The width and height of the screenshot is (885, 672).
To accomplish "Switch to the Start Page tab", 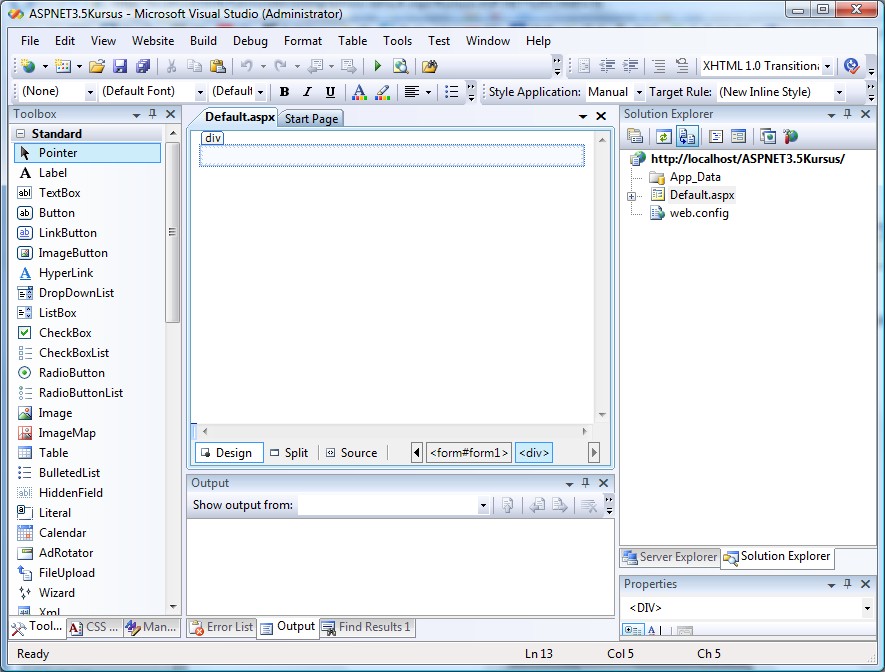I will pos(311,118).
